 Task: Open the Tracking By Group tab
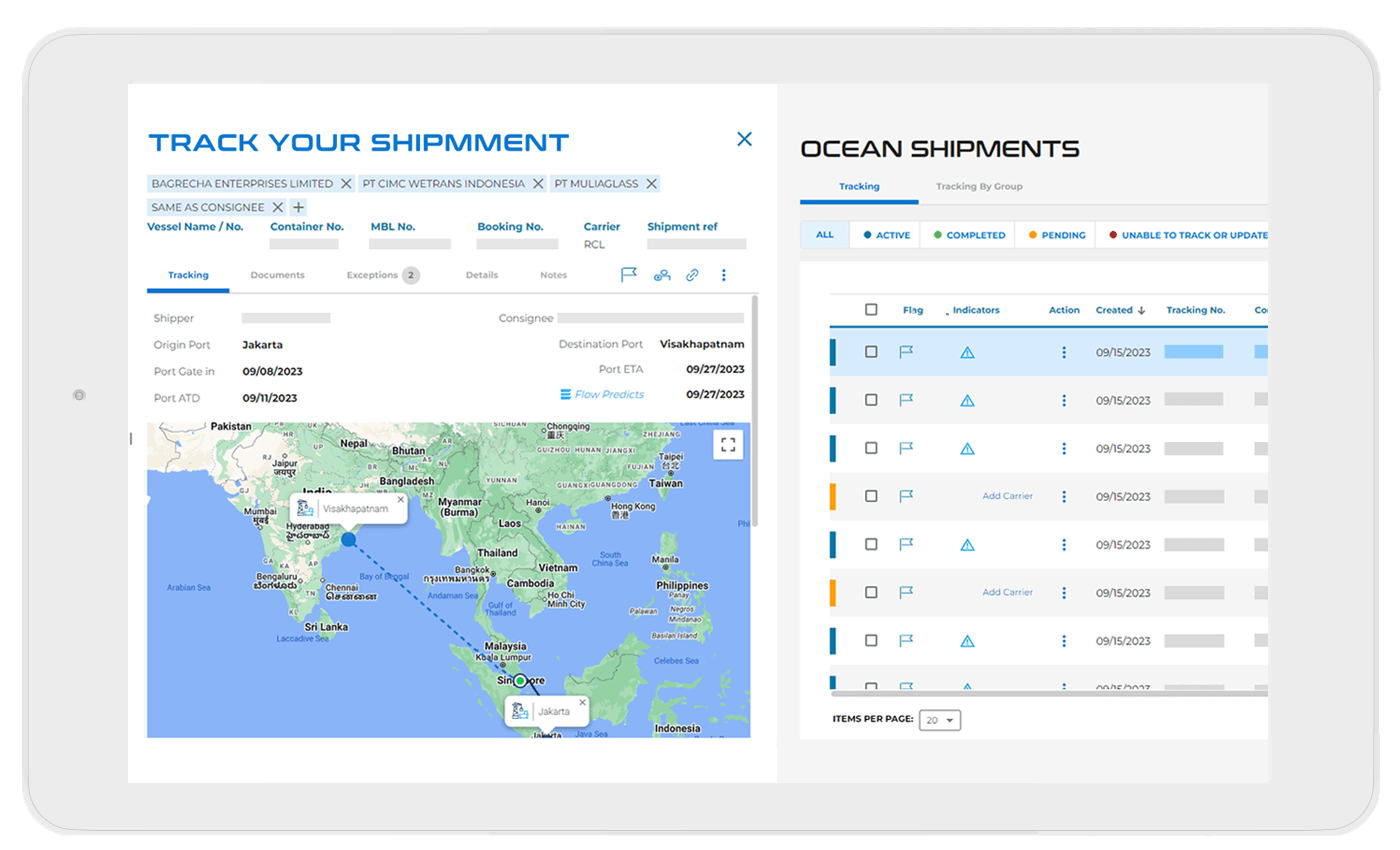pos(978,186)
